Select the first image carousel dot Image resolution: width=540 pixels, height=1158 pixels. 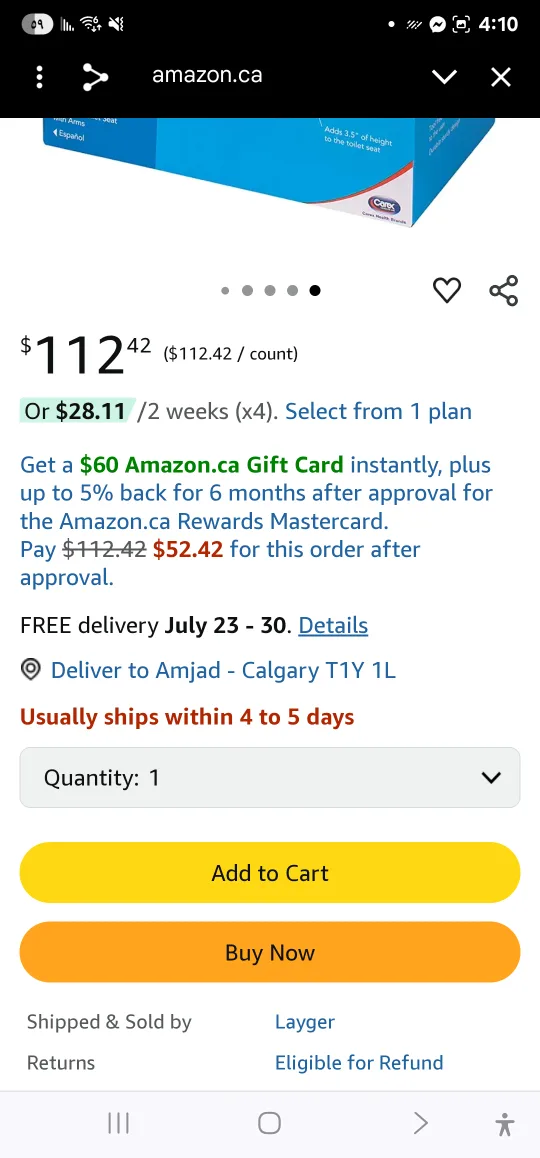click(225, 290)
